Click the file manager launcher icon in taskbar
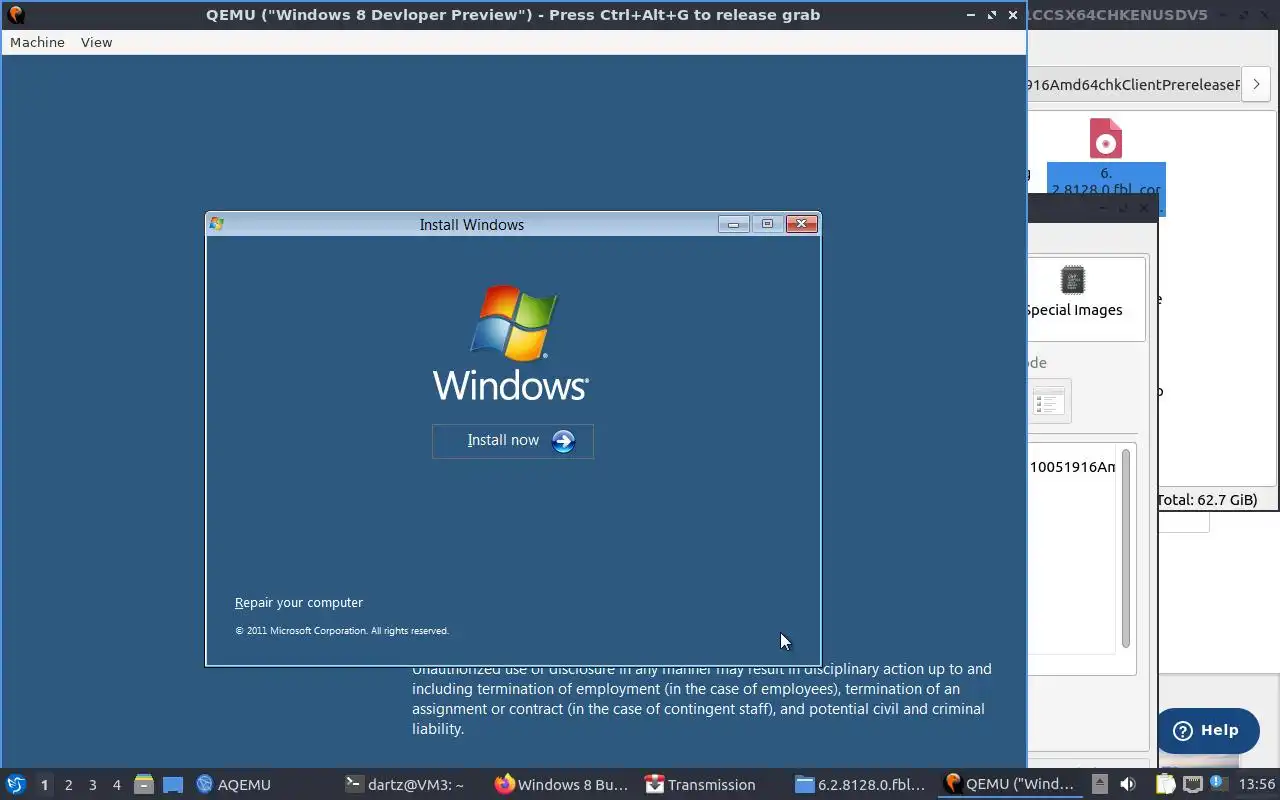1280x800 pixels. [143, 784]
